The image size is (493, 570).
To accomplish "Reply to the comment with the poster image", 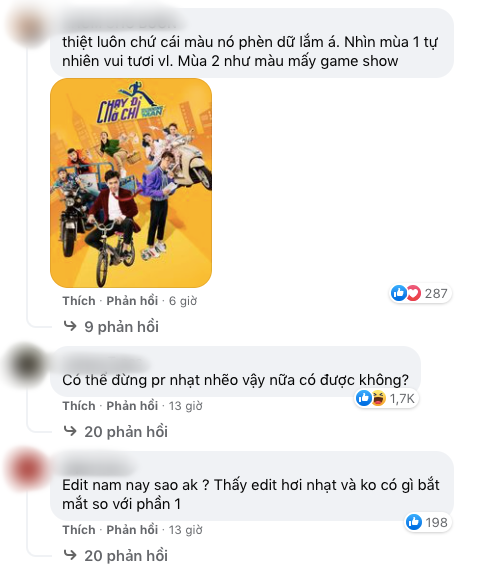I will (132, 301).
